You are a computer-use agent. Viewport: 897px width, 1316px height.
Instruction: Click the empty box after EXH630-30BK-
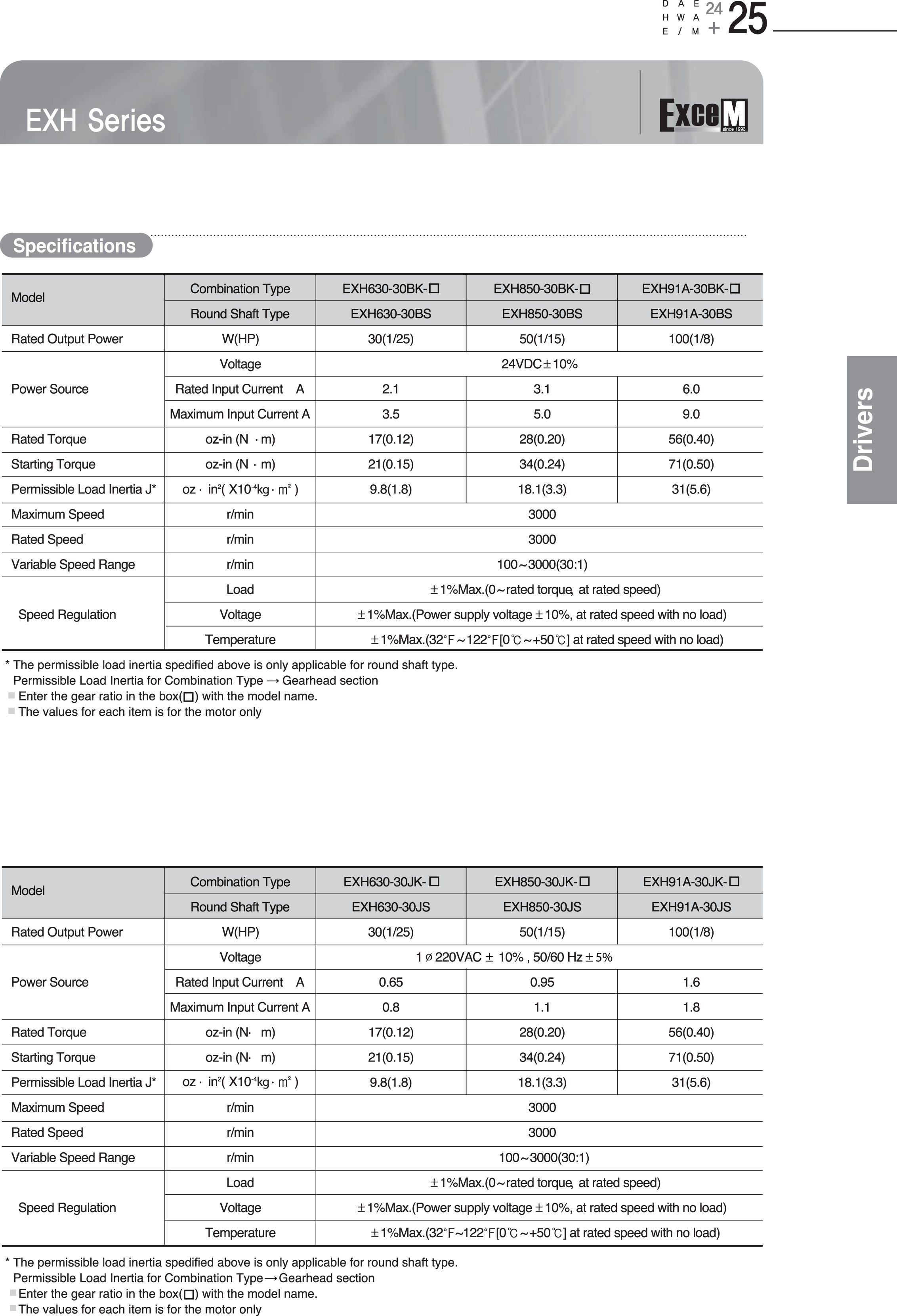tap(434, 288)
